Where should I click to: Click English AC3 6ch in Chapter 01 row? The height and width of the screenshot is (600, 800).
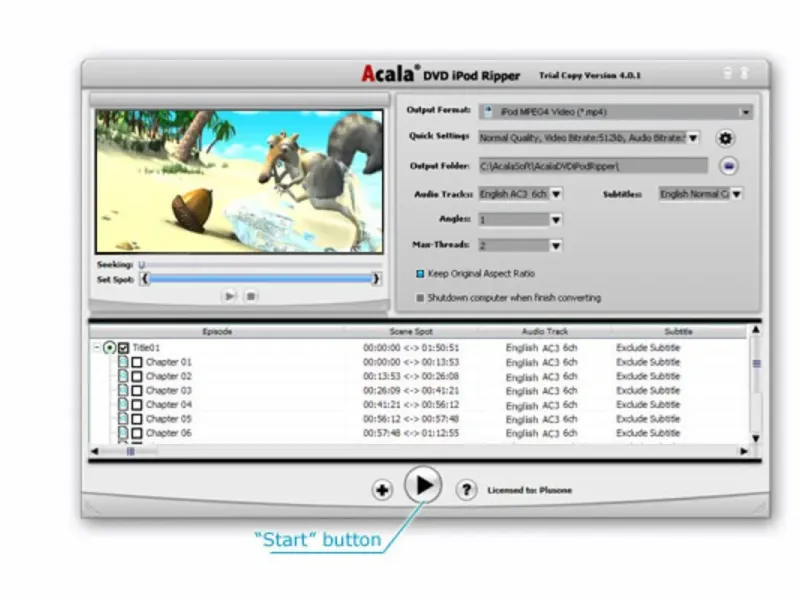[x=541, y=362]
